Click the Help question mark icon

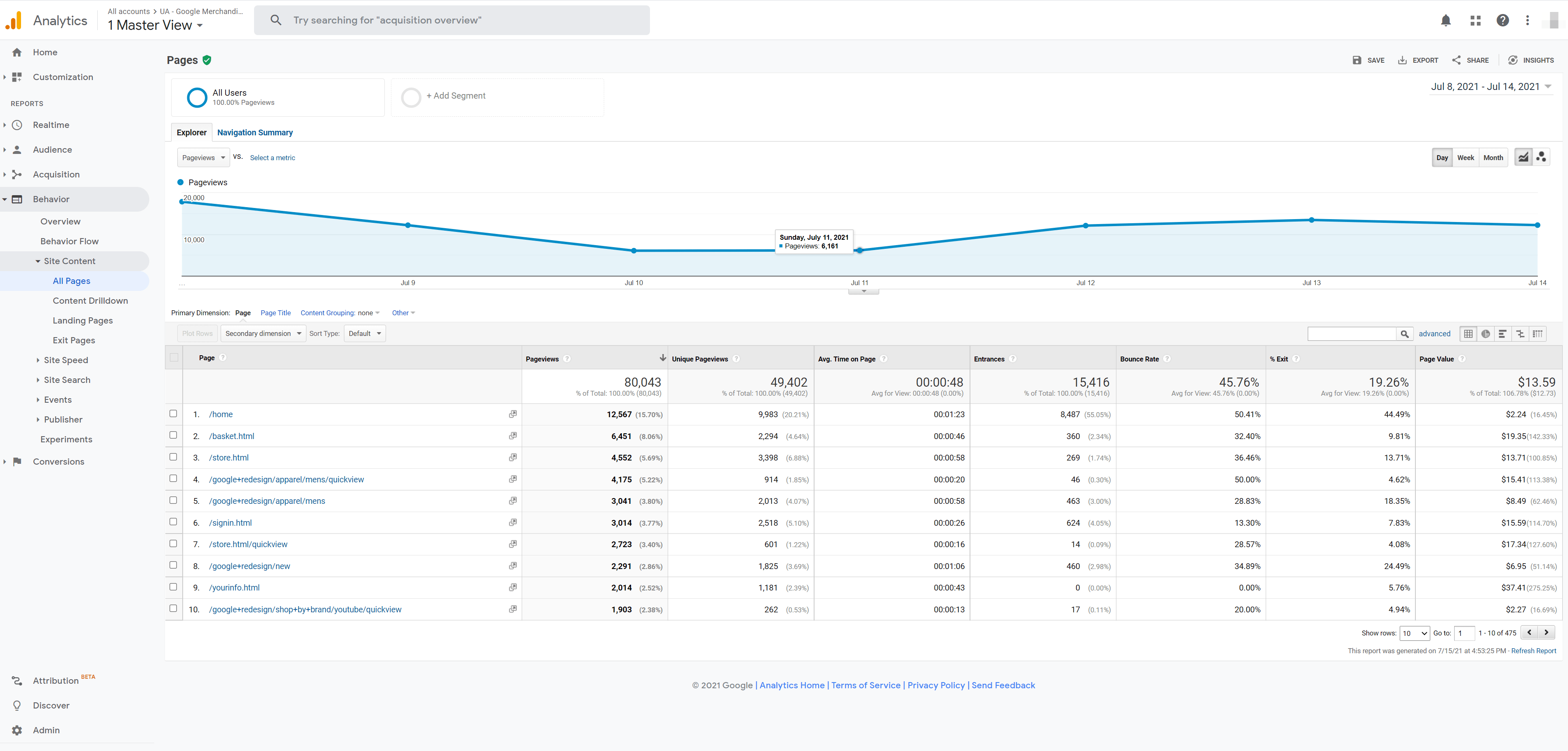1502,21
